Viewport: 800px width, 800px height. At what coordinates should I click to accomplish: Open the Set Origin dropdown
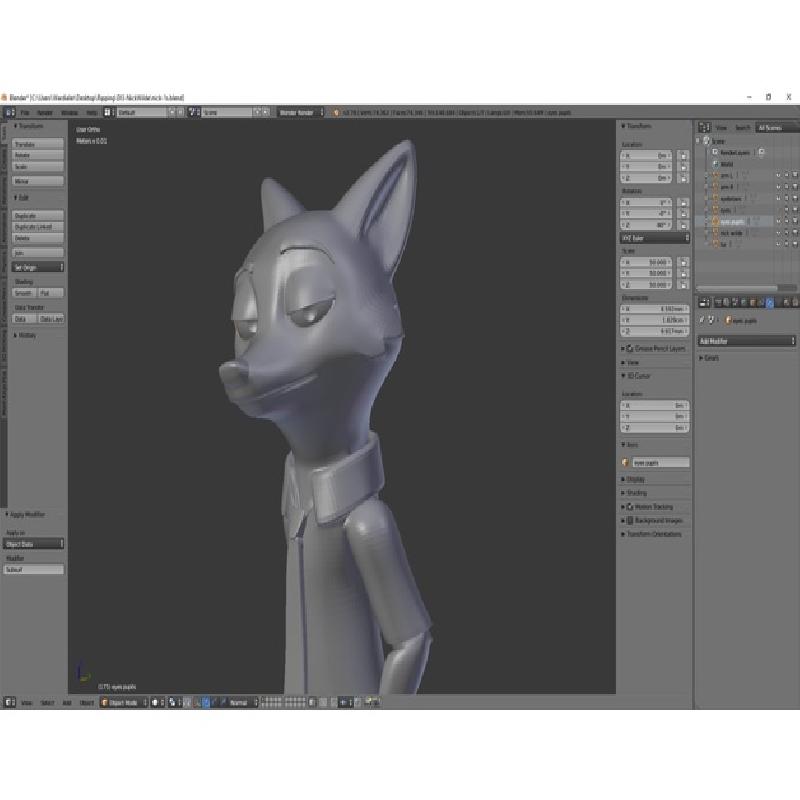click(x=38, y=267)
